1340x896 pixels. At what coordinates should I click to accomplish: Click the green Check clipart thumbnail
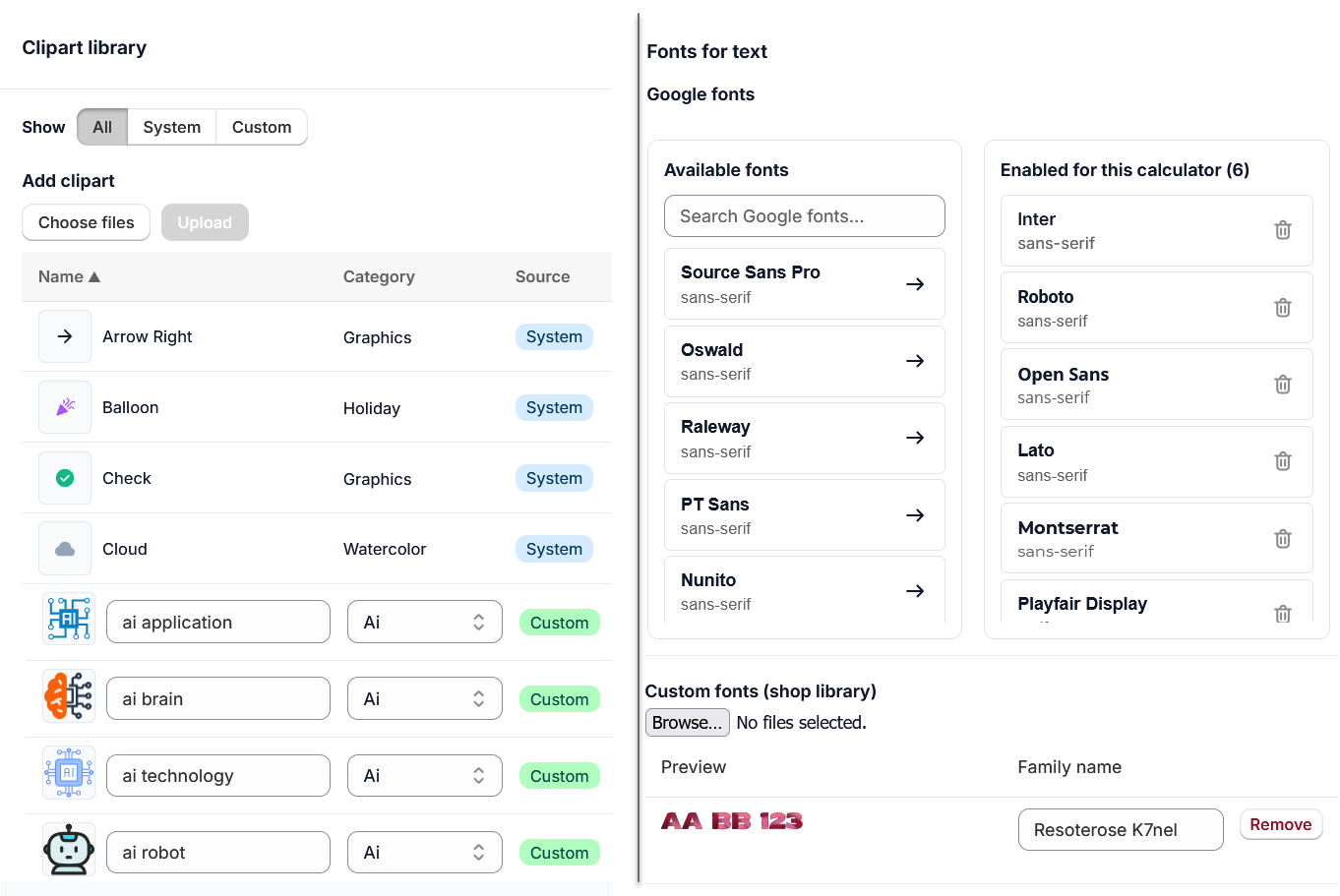pyautogui.click(x=65, y=478)
